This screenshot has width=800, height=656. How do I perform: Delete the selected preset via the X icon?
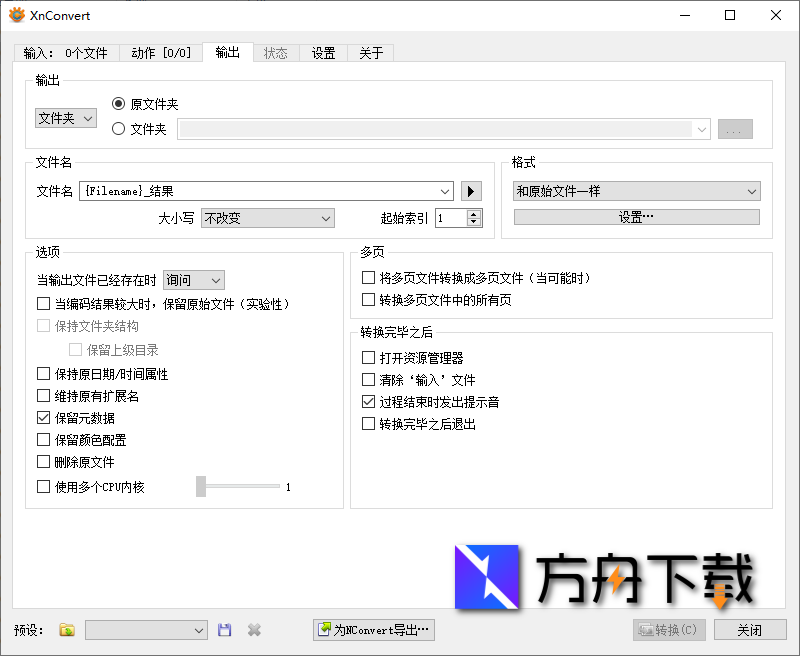253,630
